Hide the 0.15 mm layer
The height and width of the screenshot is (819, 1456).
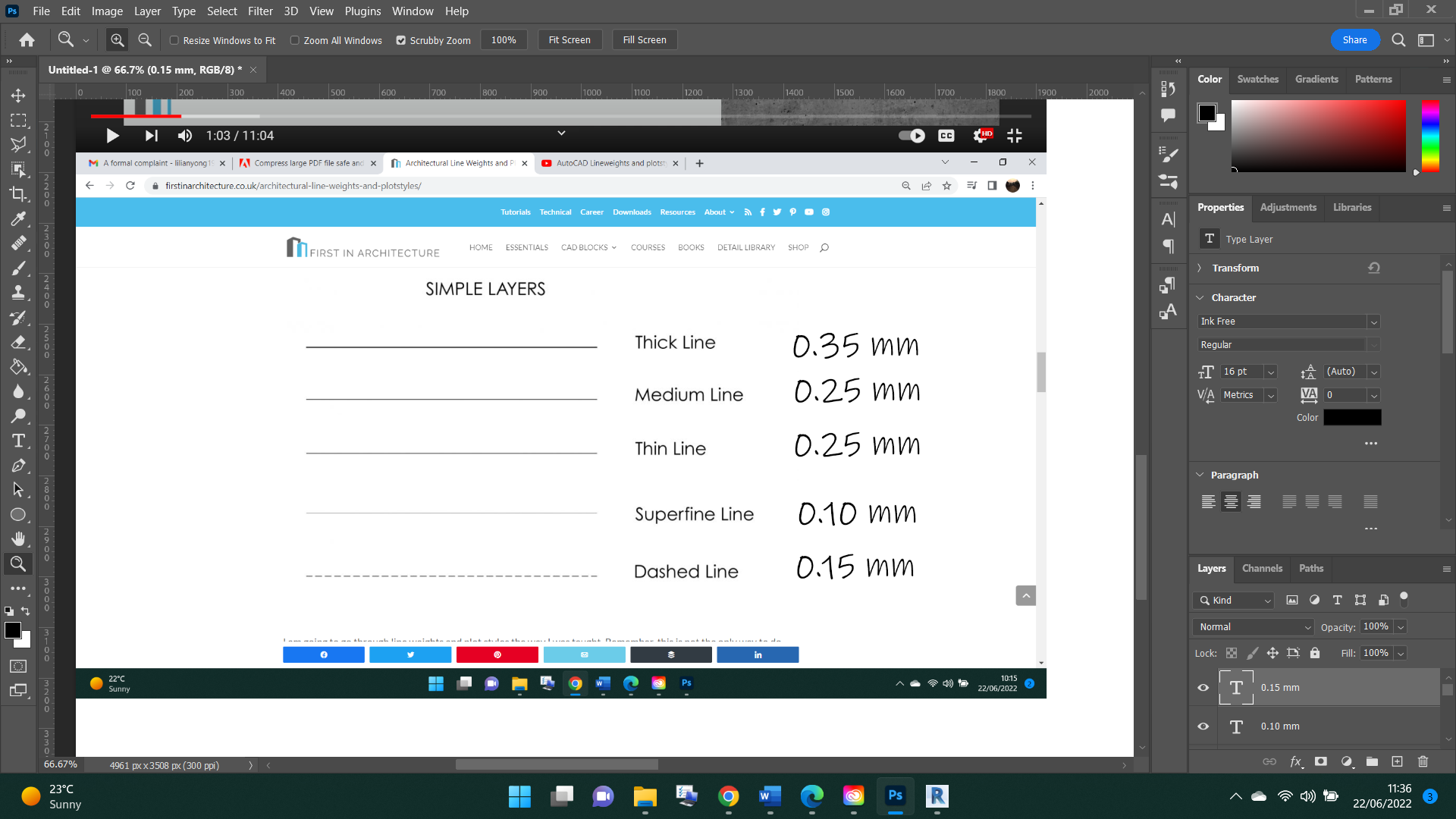coord(1203,688)
